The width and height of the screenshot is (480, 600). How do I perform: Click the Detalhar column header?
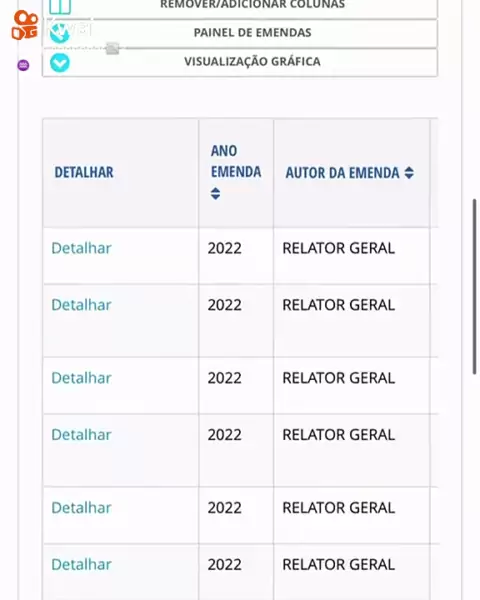84,172
